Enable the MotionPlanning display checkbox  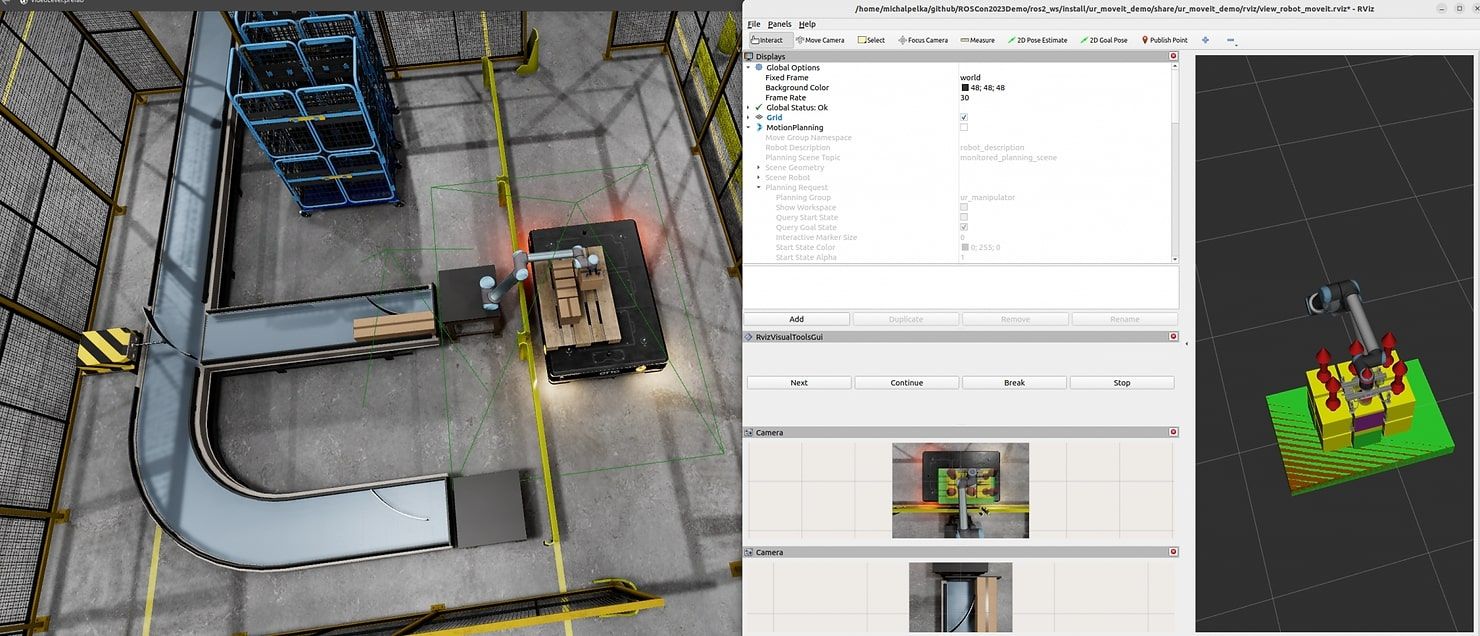point(964,127)
